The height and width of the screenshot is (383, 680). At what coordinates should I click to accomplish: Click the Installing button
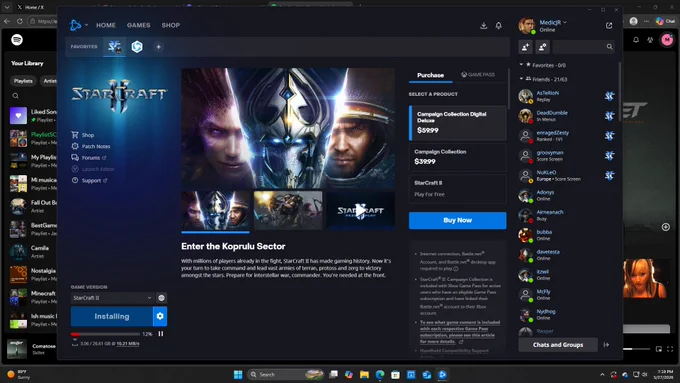tap(112, 316)
